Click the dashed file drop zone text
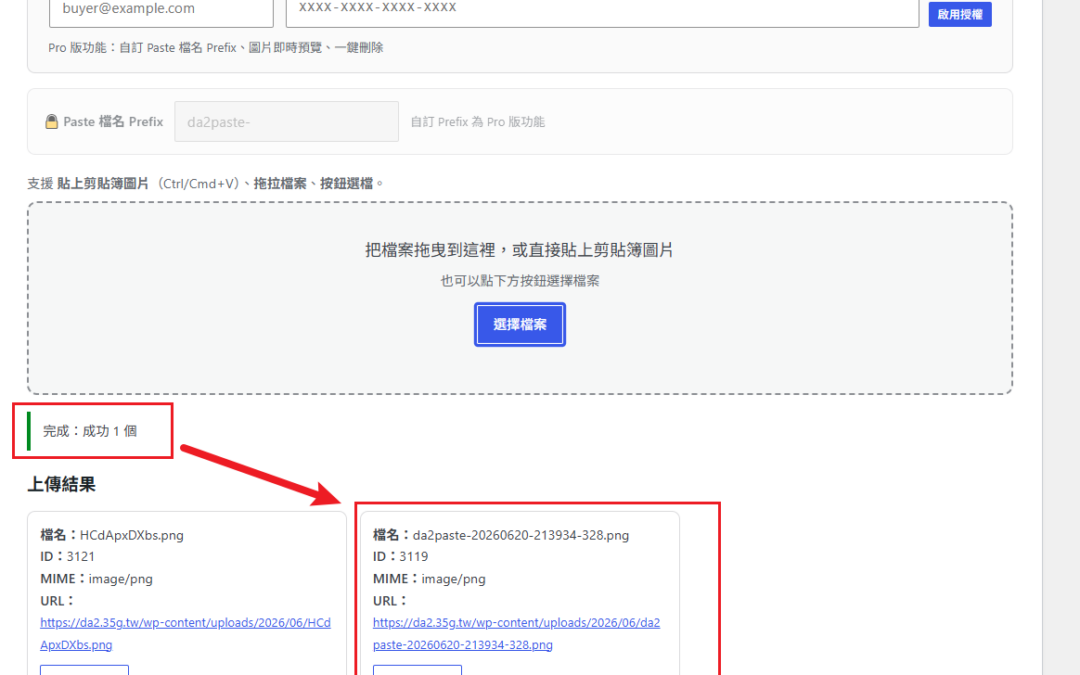This screenshot has width=1080, height=675. (x=519, y=250)
